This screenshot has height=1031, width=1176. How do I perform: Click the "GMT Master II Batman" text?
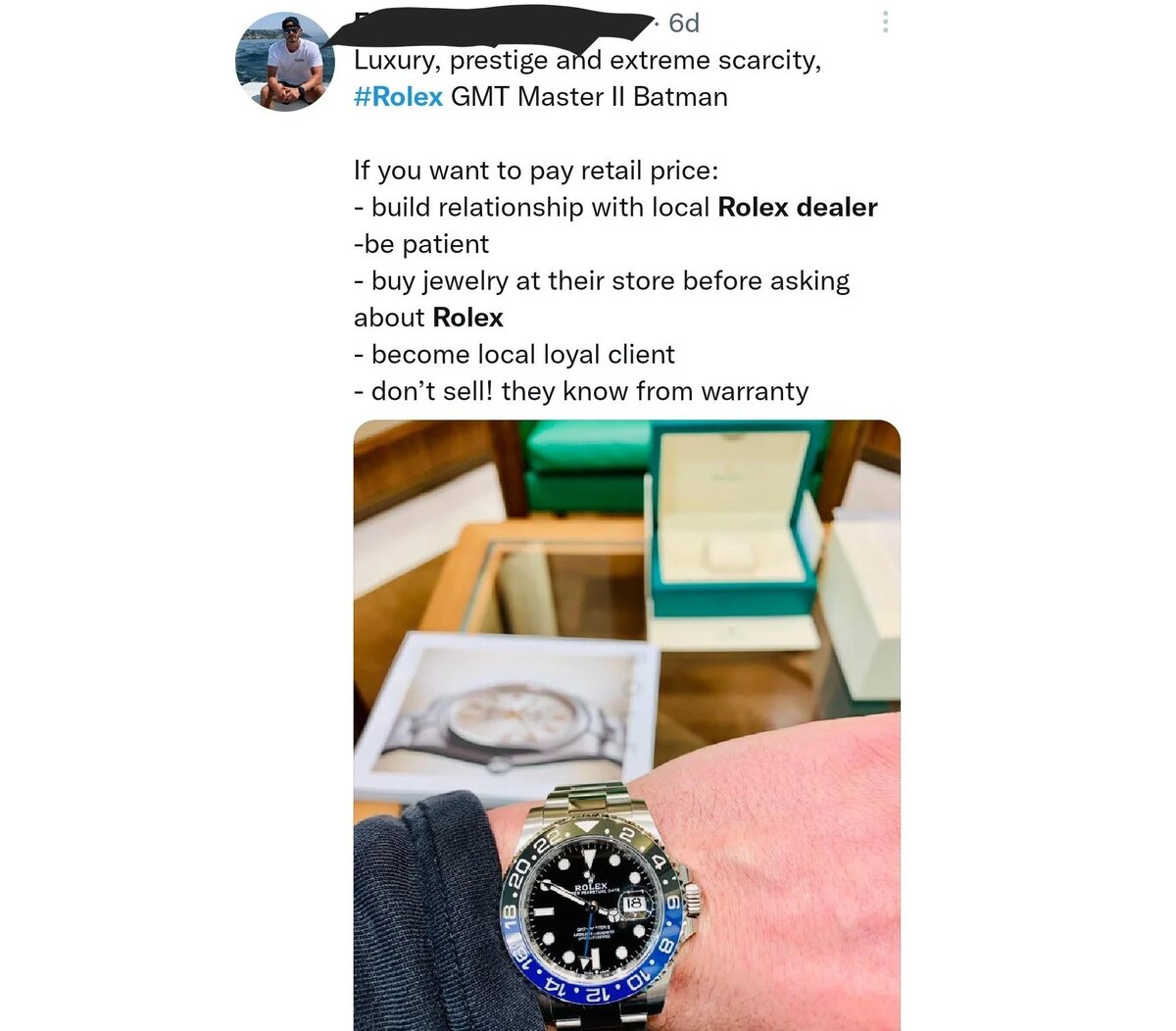pyautogui.click(x=589, y=97)
